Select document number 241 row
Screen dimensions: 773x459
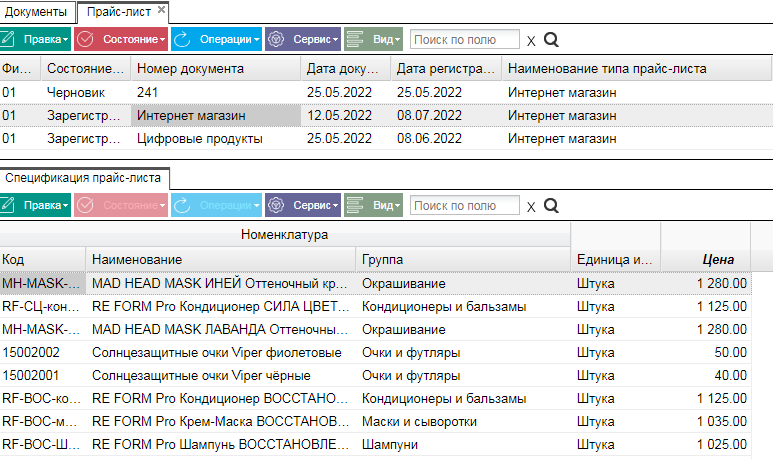pos(386,92)
